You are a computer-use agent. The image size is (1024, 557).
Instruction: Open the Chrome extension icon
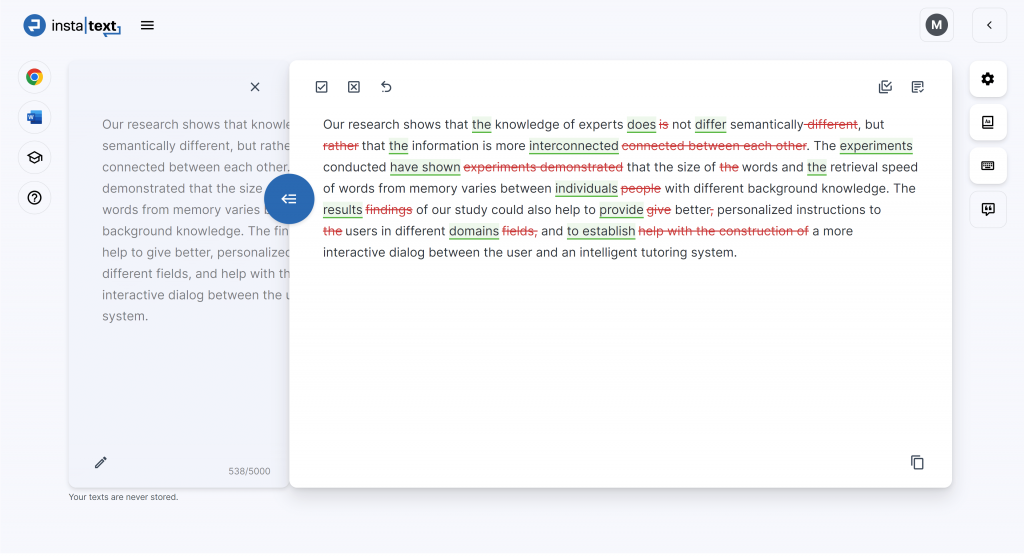point(35,77)
